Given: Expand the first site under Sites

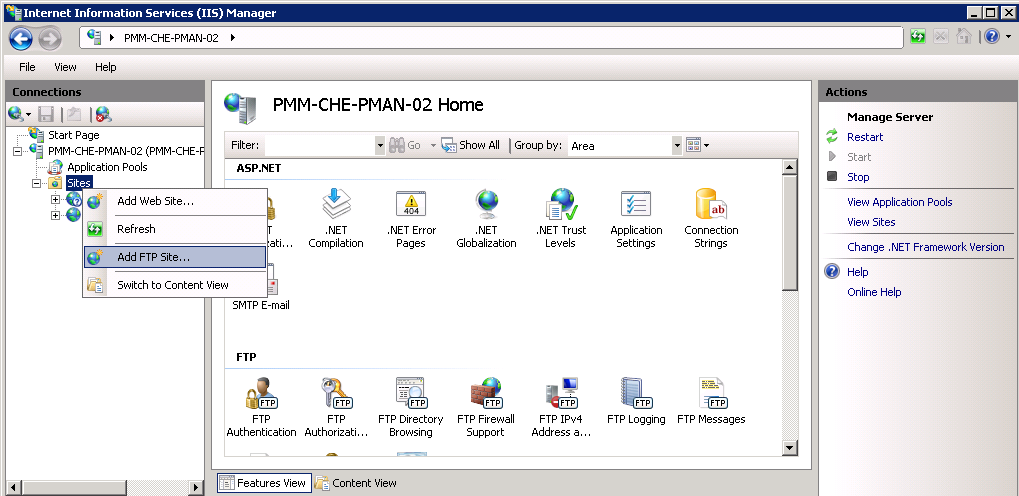Looking at the screenshot, I should pos(55,199).
